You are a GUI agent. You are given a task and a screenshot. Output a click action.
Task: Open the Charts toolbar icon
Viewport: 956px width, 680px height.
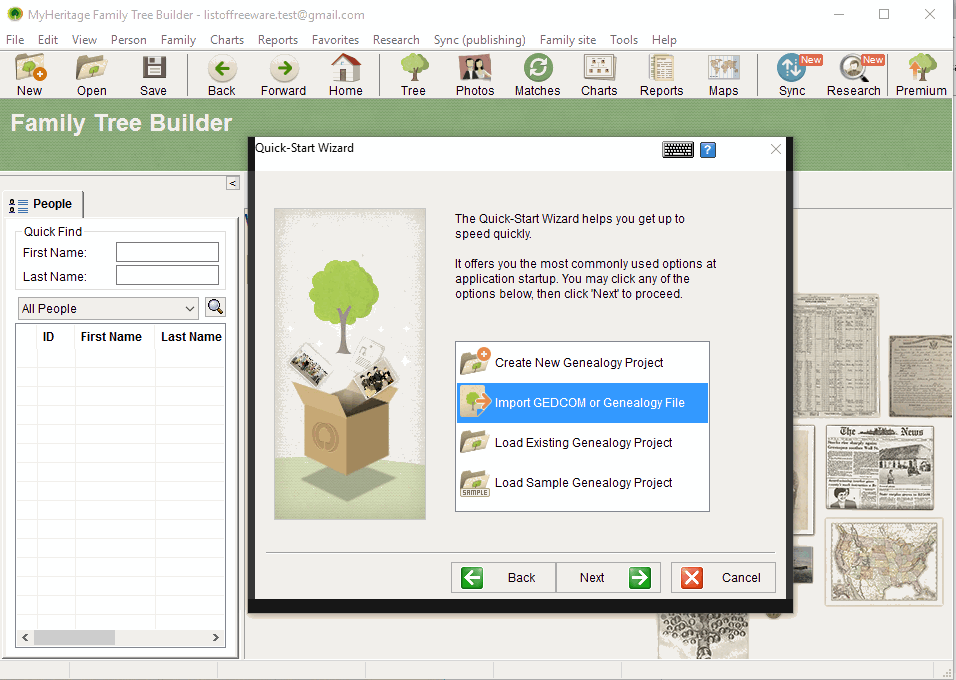point(599,74)
